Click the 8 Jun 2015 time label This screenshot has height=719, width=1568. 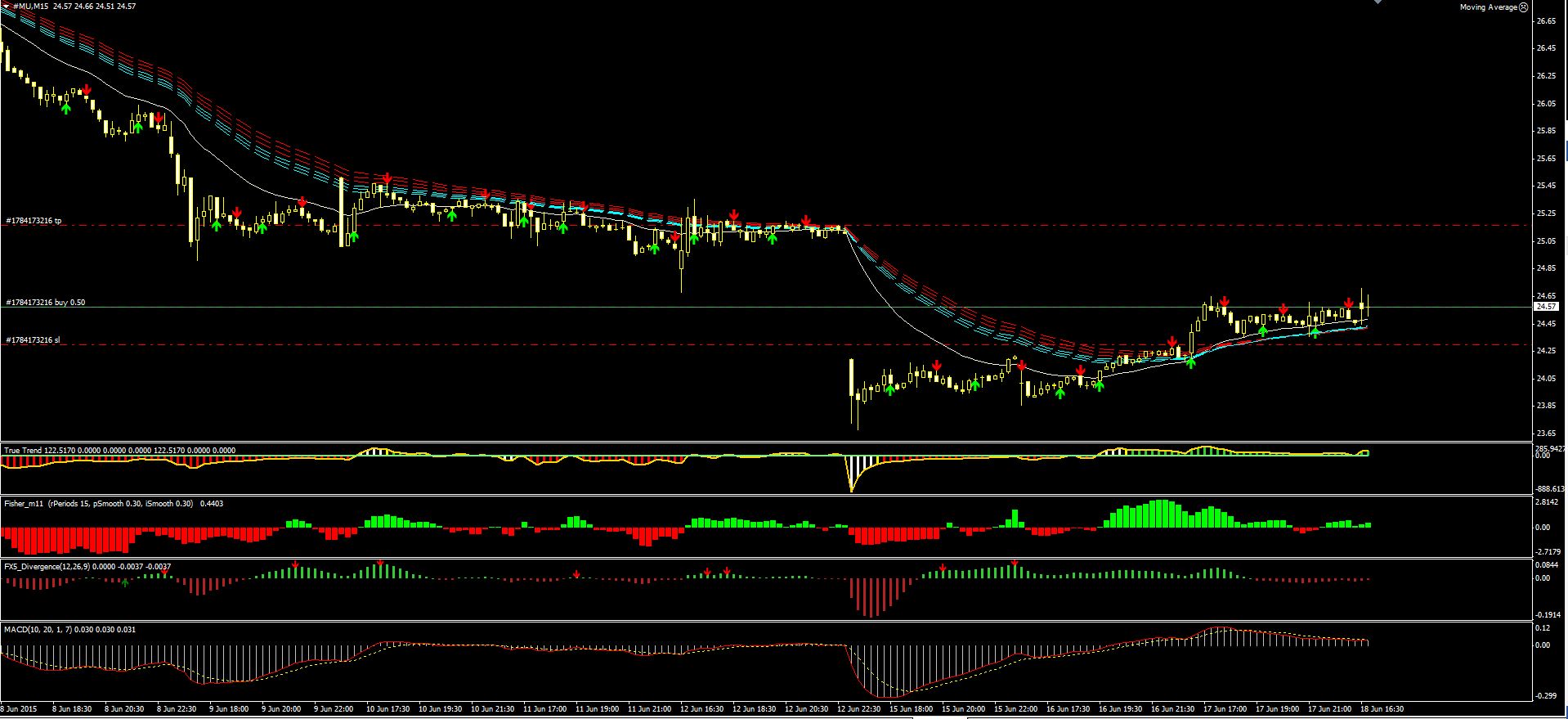(19, 709)
